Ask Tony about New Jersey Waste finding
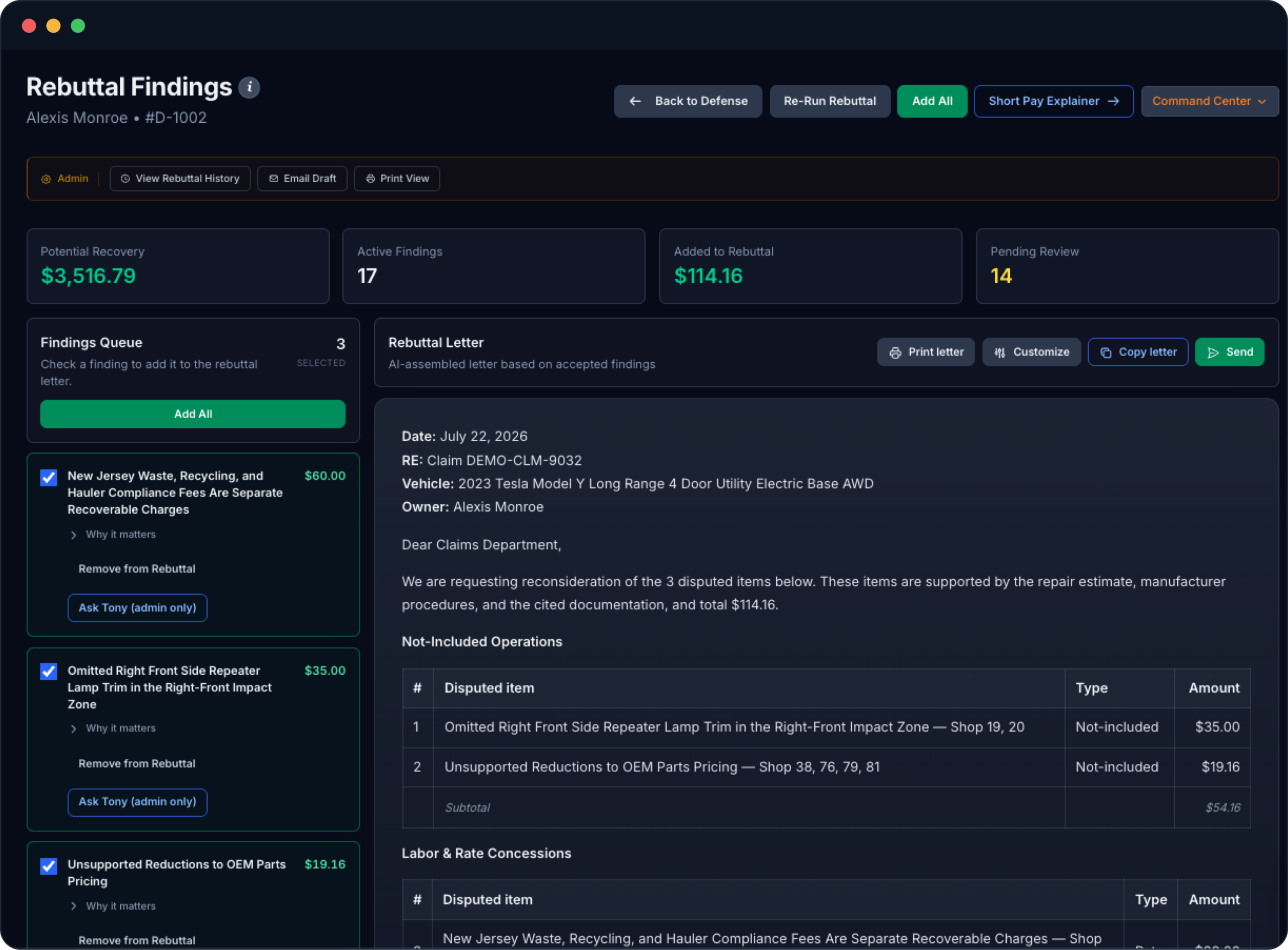 (137, 608)
